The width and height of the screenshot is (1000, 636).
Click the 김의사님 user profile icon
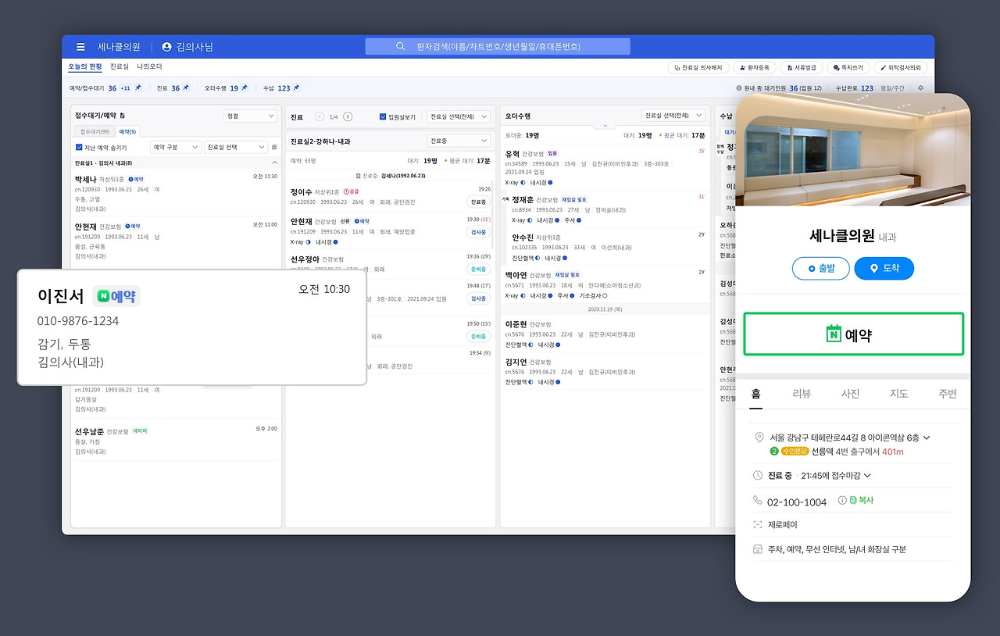pyautogui.click(x=167, y=47)
